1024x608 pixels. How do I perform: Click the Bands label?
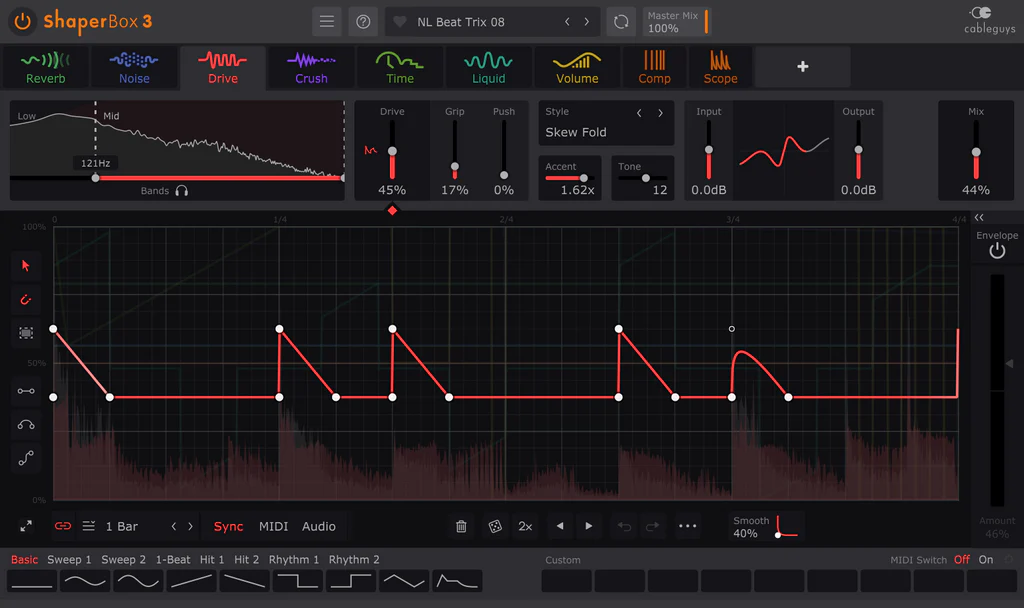[x=154, y=191]
